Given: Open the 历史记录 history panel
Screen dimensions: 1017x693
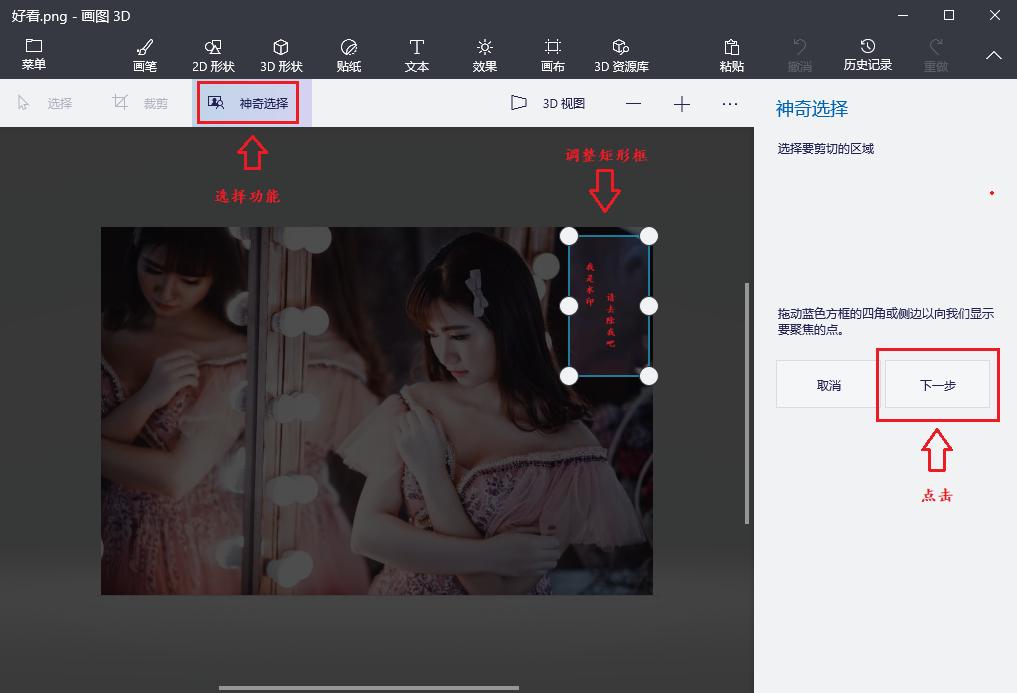Looking at the screenshot, I should [x=866, y=53].
